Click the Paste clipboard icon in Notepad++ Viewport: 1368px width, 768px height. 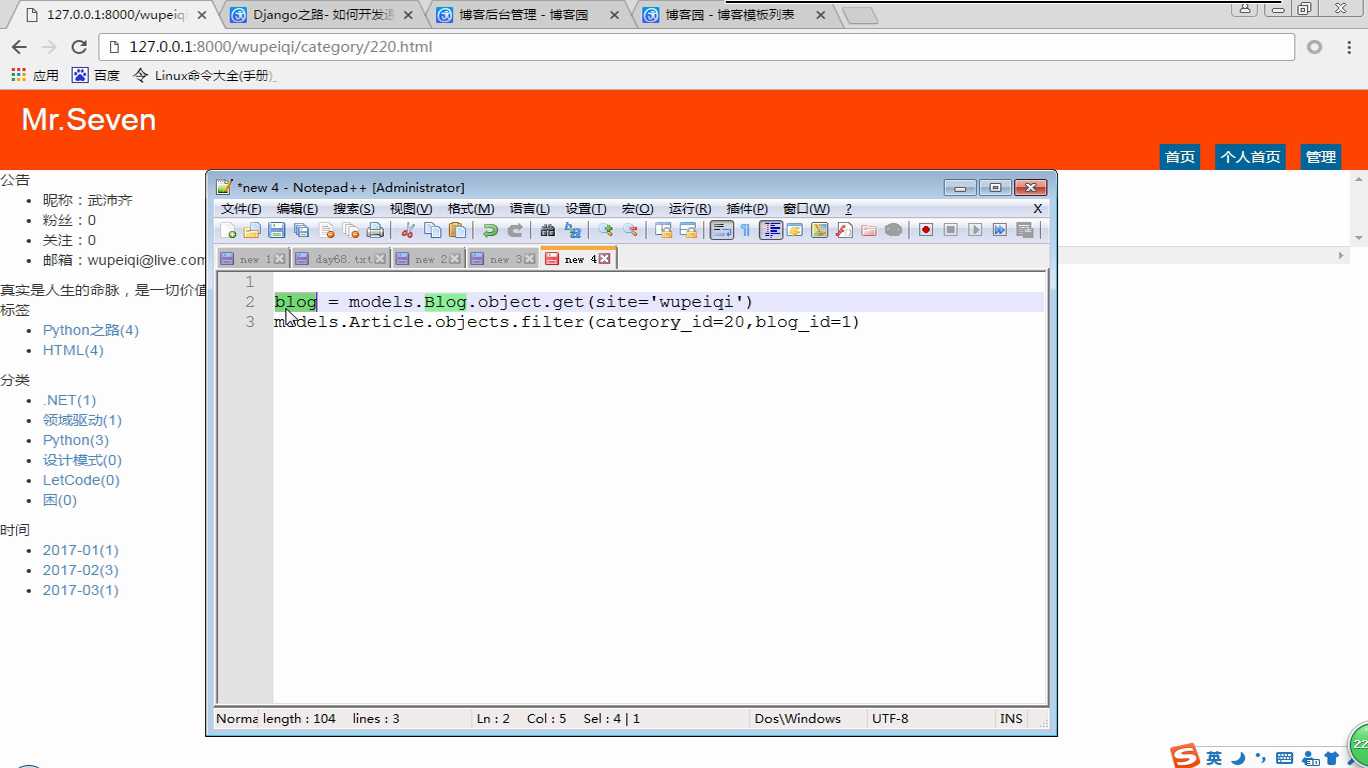(x=457, y=230)
